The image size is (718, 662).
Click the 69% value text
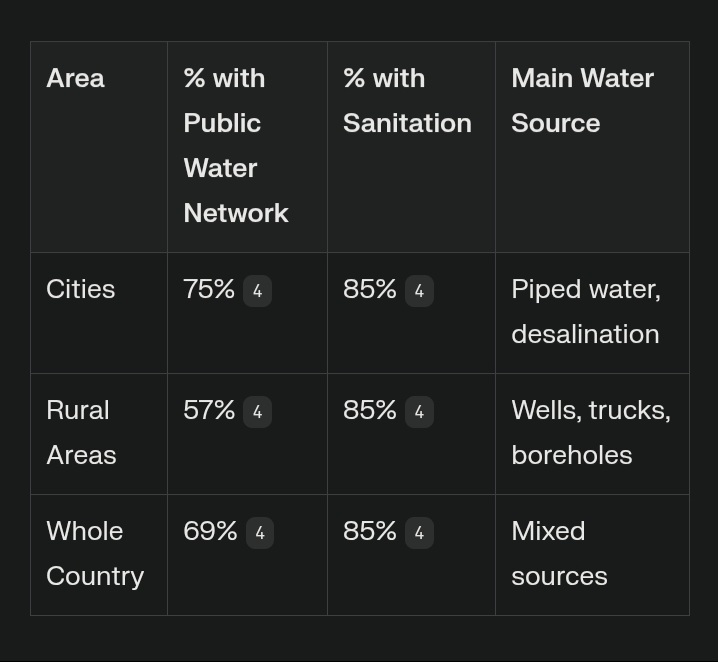tap(209, 531)
